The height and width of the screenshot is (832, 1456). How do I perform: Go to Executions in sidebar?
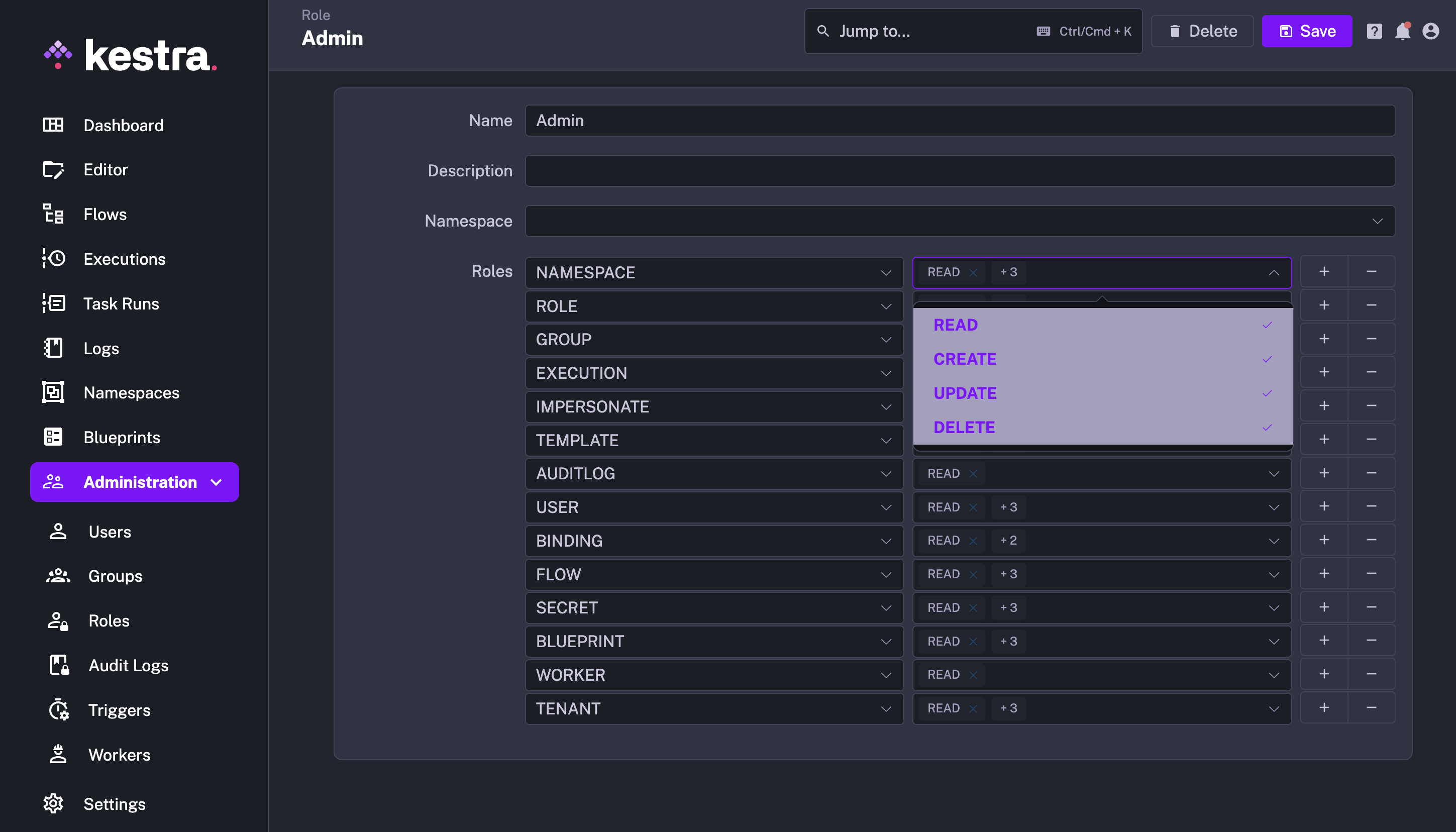124,259
